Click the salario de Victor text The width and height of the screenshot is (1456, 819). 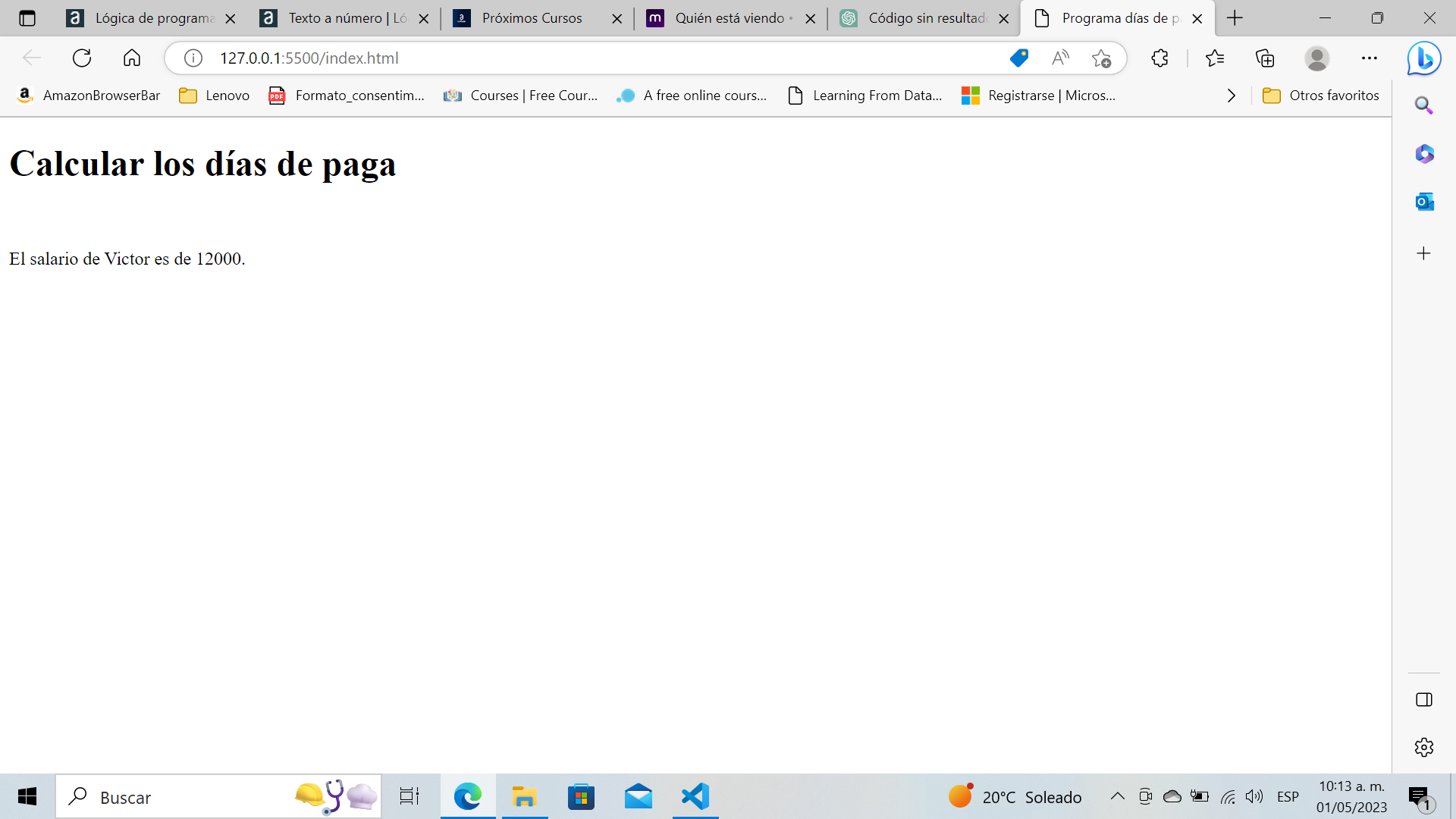coord(127,259)
